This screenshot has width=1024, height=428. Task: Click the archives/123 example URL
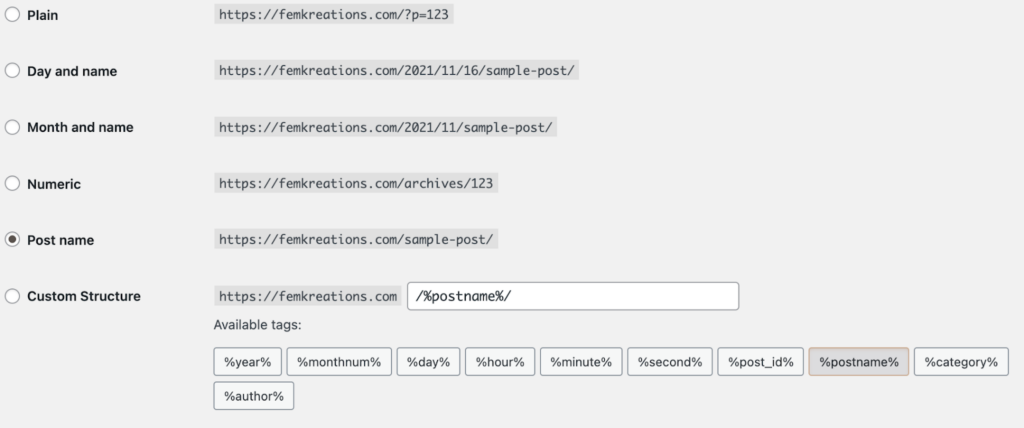[357, 184]
